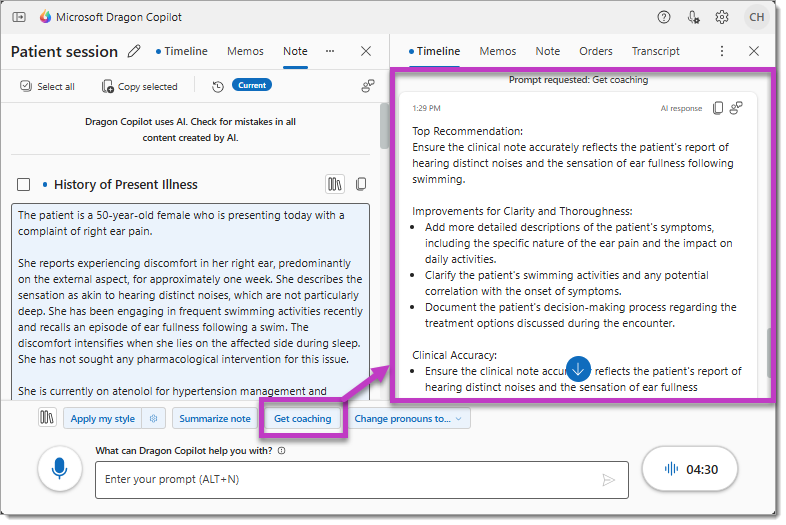Click the microphone record button

click(x=60, y=468)
